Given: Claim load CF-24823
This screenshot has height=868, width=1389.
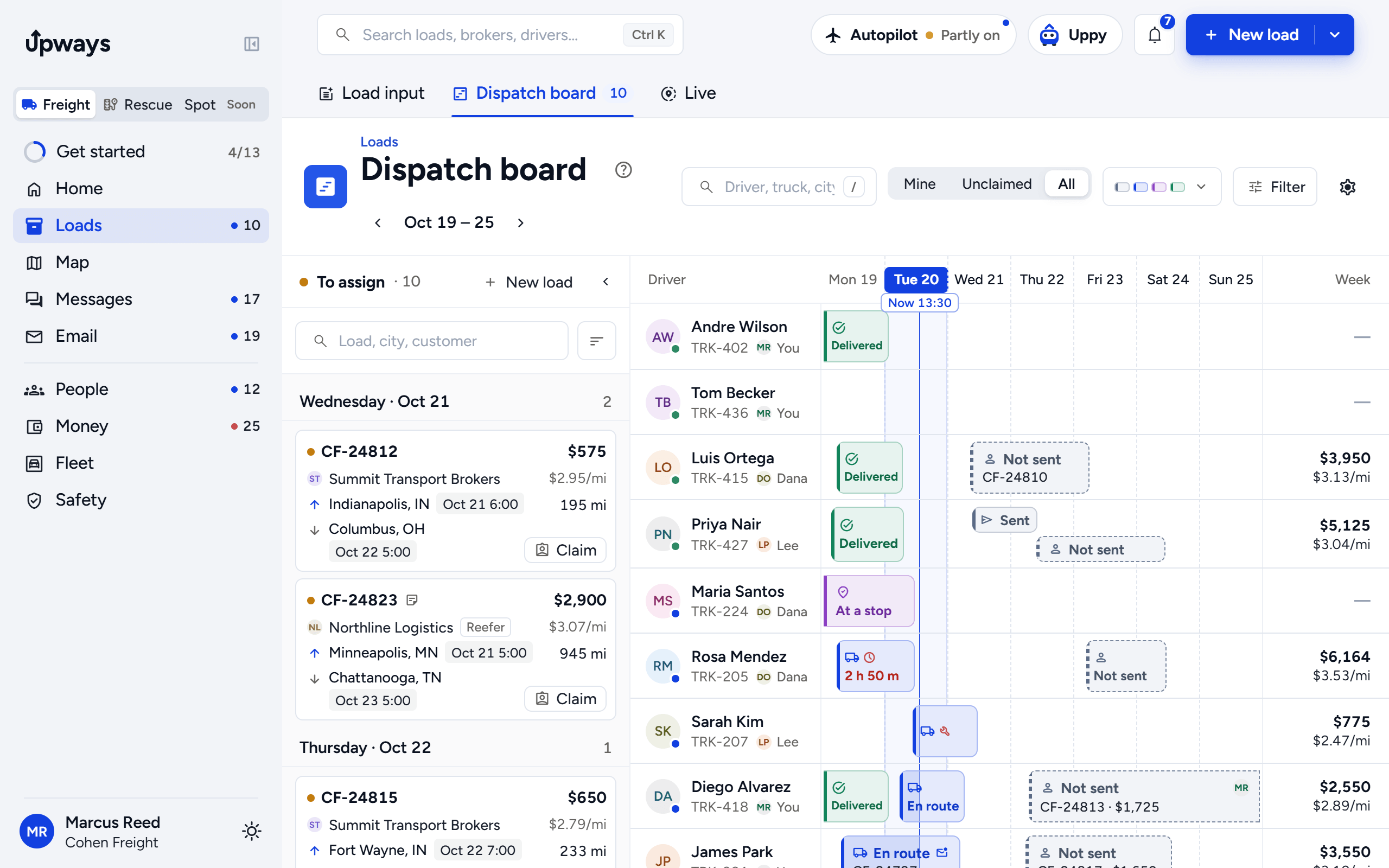Looking at the screenshot, I should (x=565, y=699).
